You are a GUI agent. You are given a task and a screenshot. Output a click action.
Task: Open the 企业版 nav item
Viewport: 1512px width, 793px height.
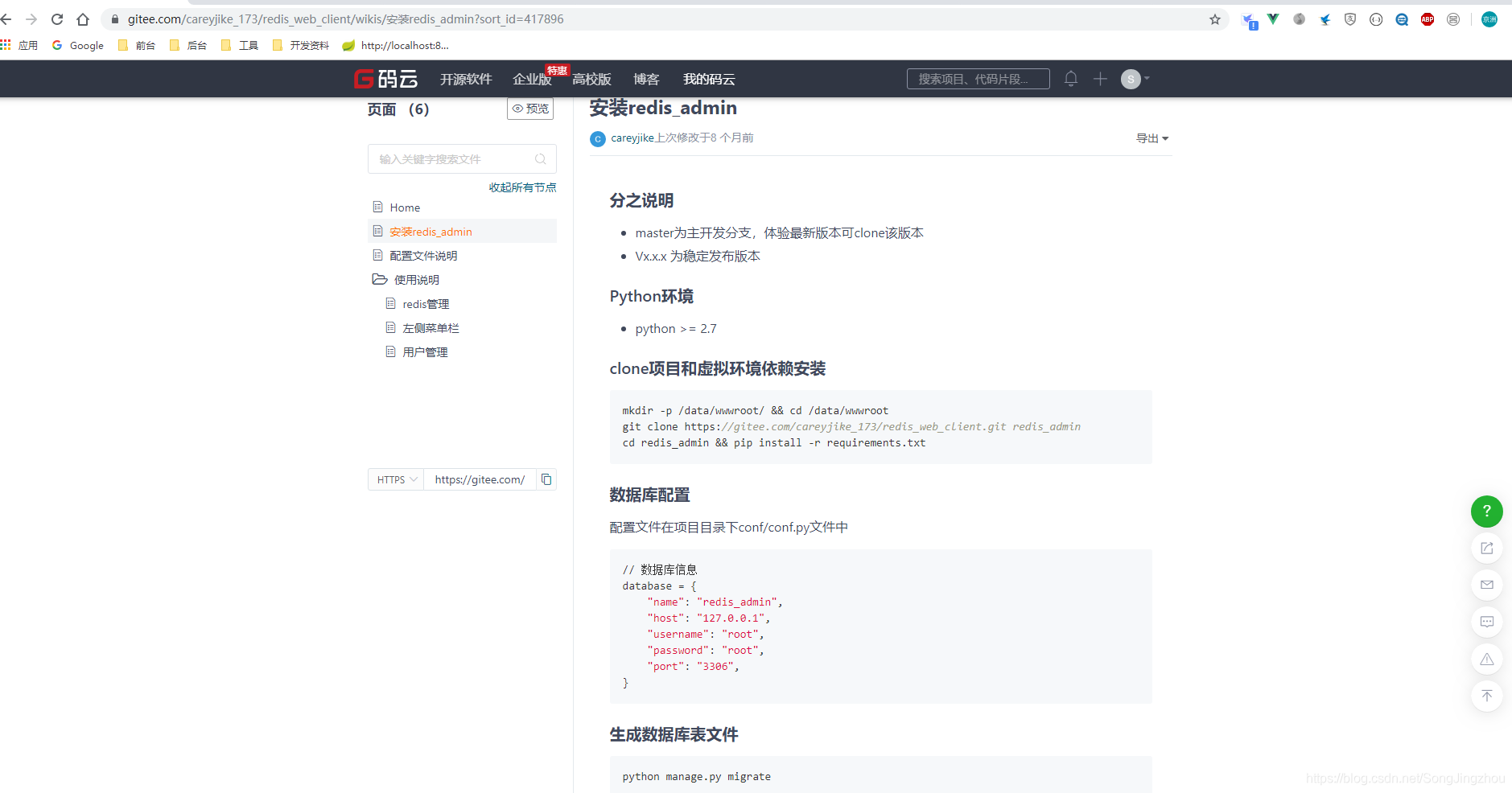(532, 79)
